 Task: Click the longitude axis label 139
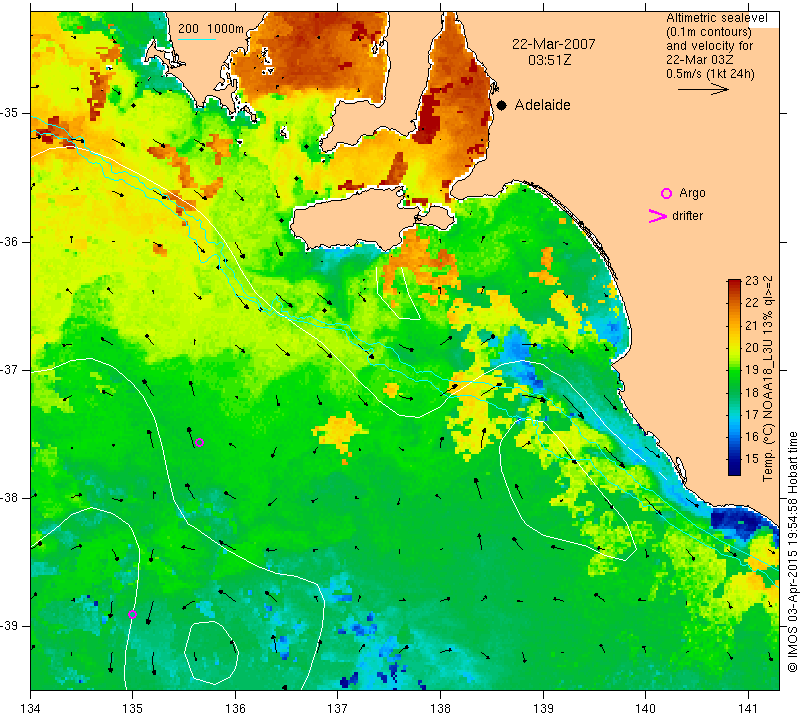coord(543,709)
